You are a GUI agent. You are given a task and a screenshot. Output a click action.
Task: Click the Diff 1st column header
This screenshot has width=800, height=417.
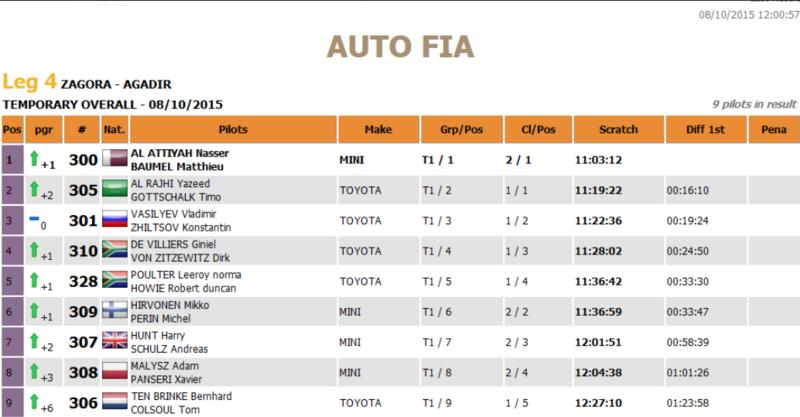pos(706,130)
